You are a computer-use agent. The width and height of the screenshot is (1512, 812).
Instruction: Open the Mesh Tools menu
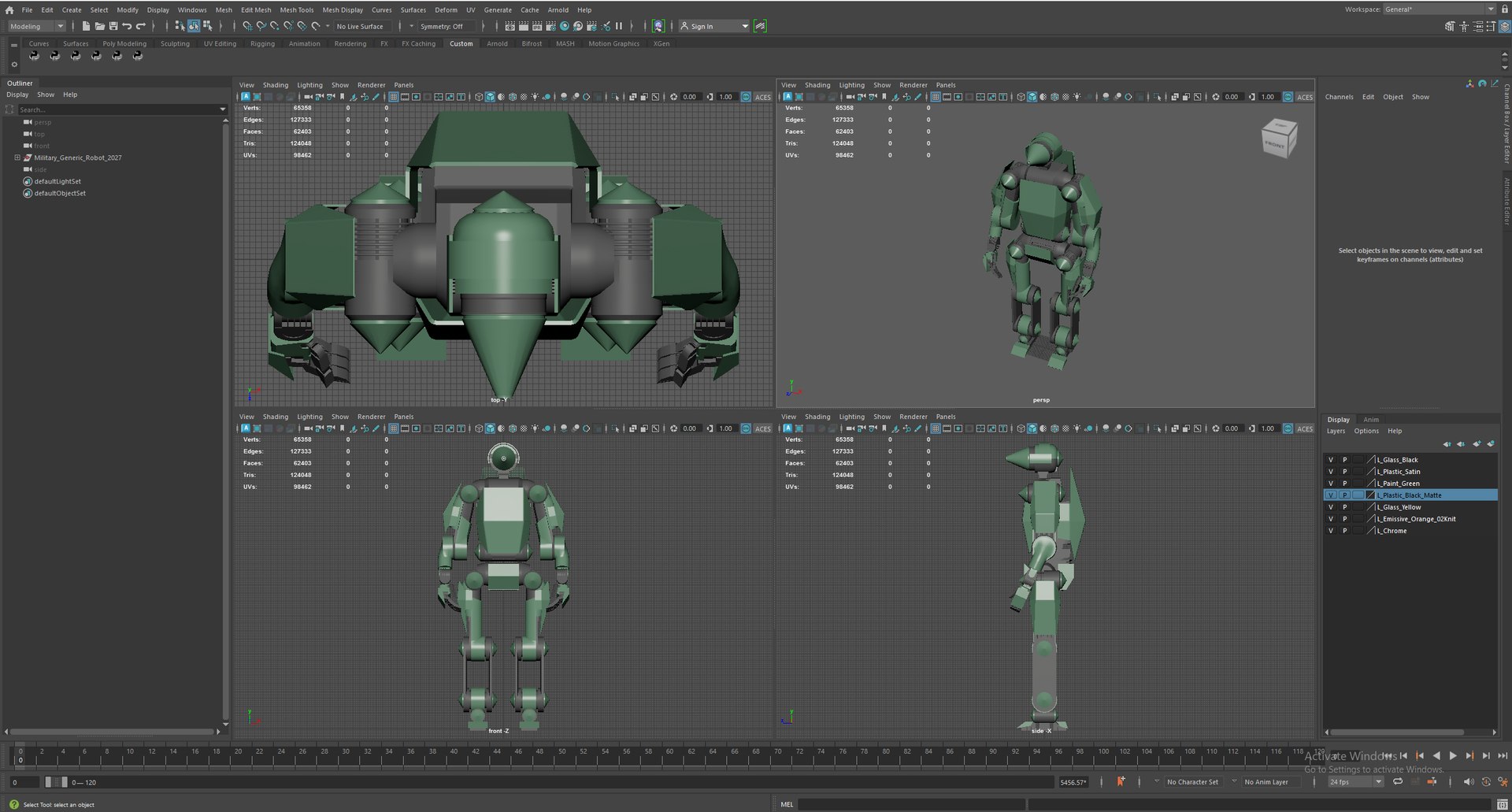[x=296, y=10]
